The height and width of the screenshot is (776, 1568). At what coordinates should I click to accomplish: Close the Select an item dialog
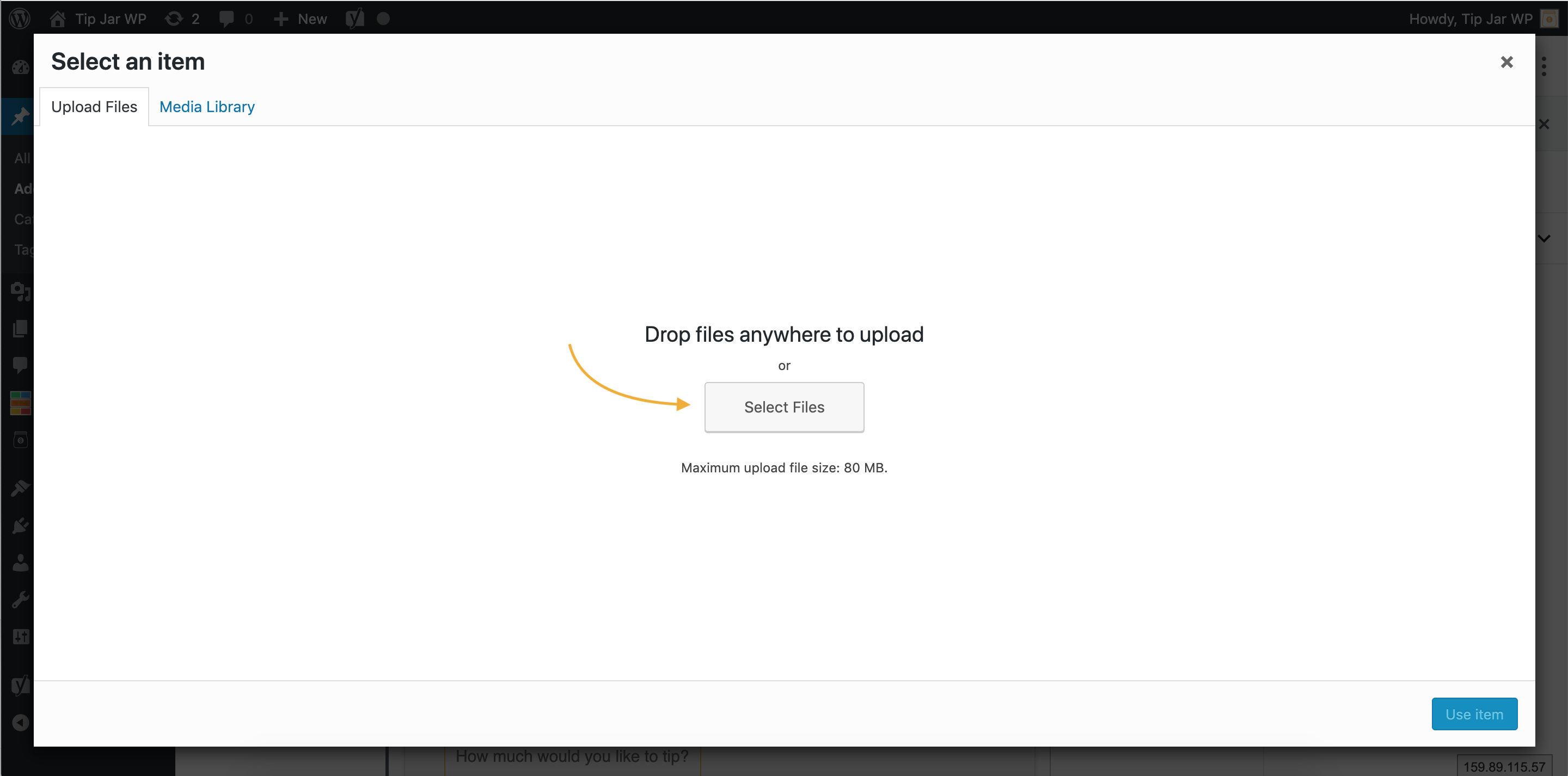click(x=1506, y=62)
